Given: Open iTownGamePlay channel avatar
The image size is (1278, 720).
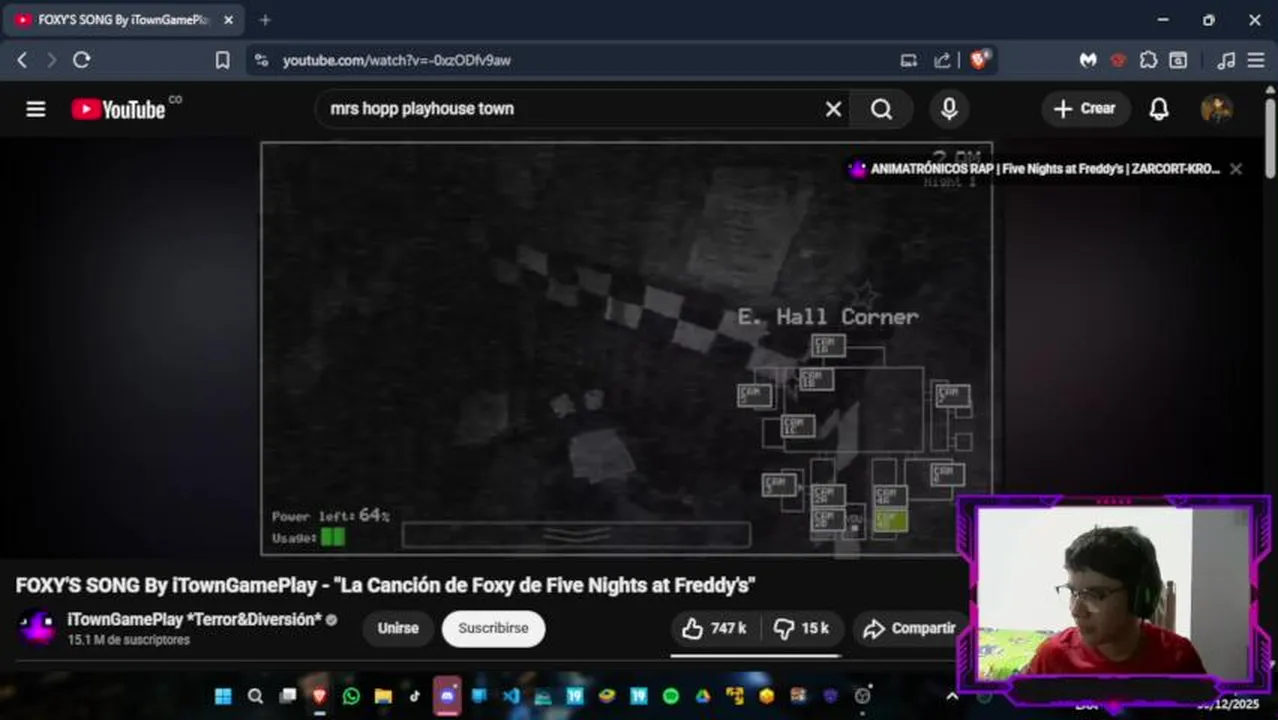Looking at the screenshot, I should click(x=37, y=628).
